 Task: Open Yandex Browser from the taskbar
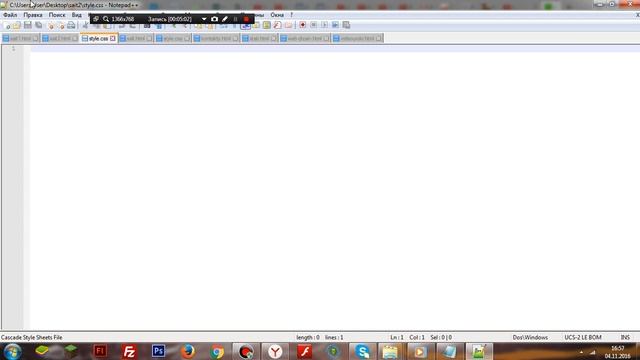coord(276,351)
